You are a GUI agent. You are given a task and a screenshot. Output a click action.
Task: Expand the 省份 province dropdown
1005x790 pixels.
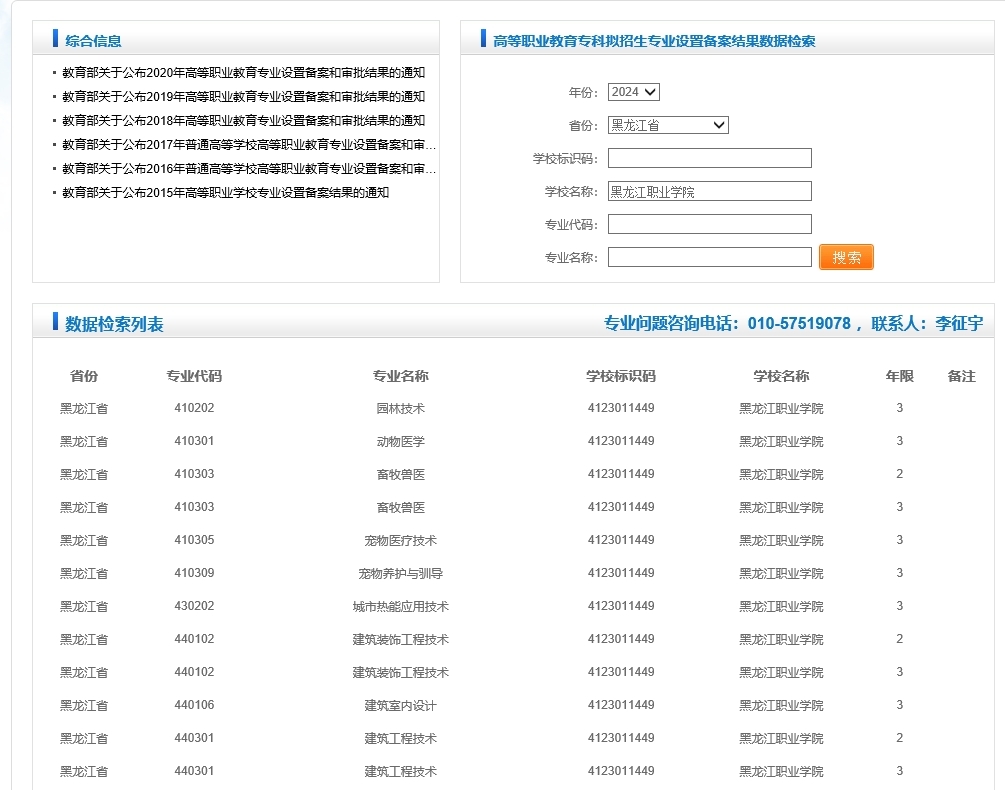tap(668, 125)
